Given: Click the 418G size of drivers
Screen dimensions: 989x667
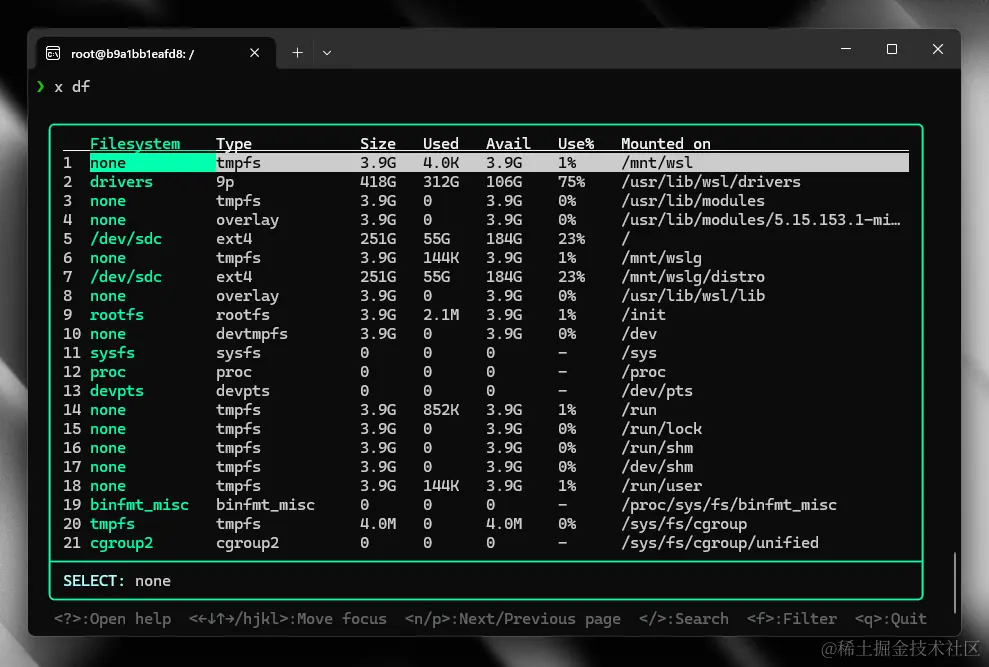Looking at the screenshot, I should [x=378, y=182].
